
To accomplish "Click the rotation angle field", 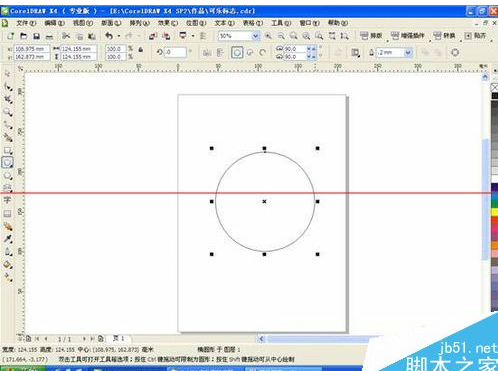I will click(x=175, y=52).
